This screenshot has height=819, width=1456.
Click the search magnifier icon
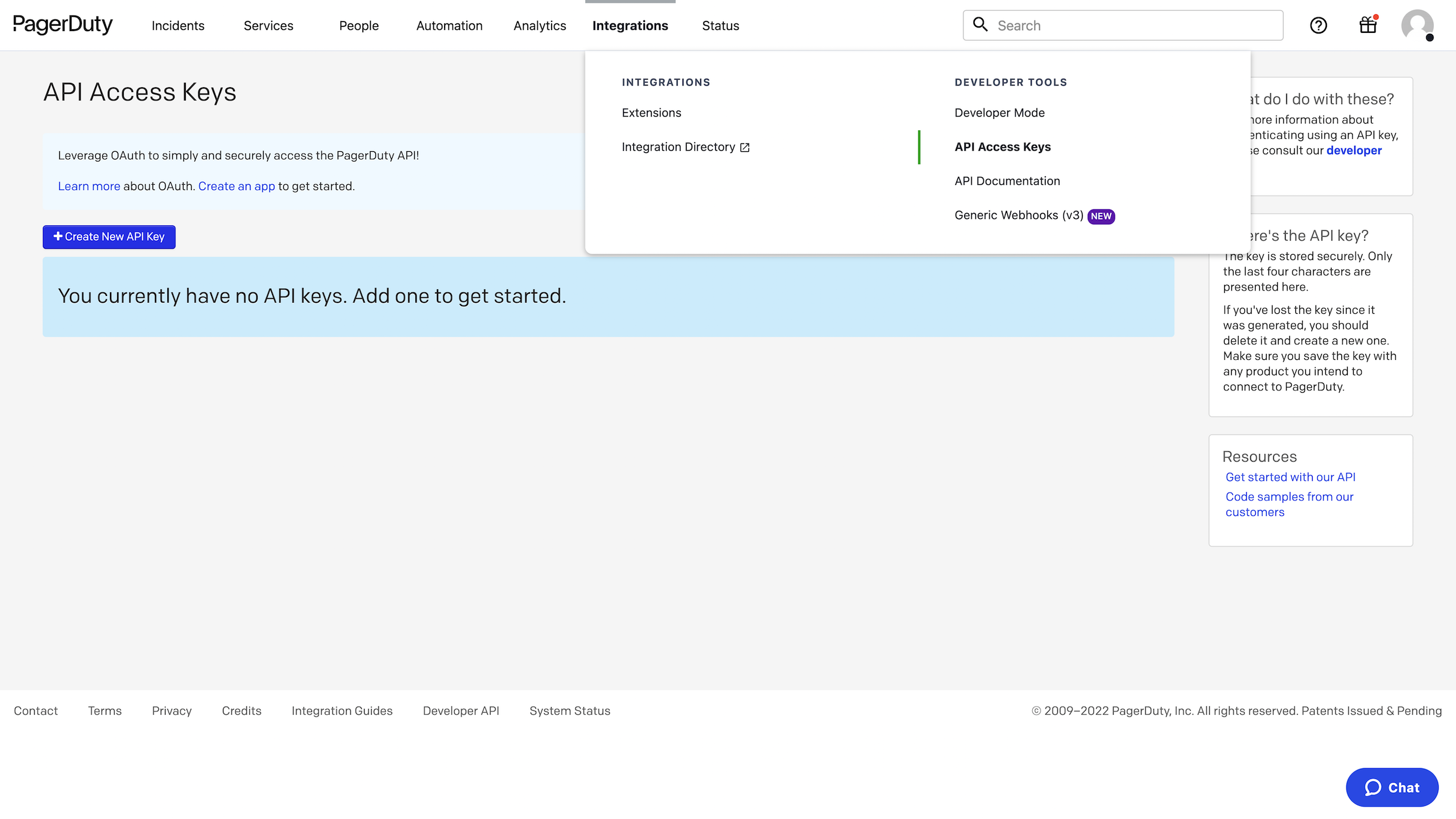(980, 25)
